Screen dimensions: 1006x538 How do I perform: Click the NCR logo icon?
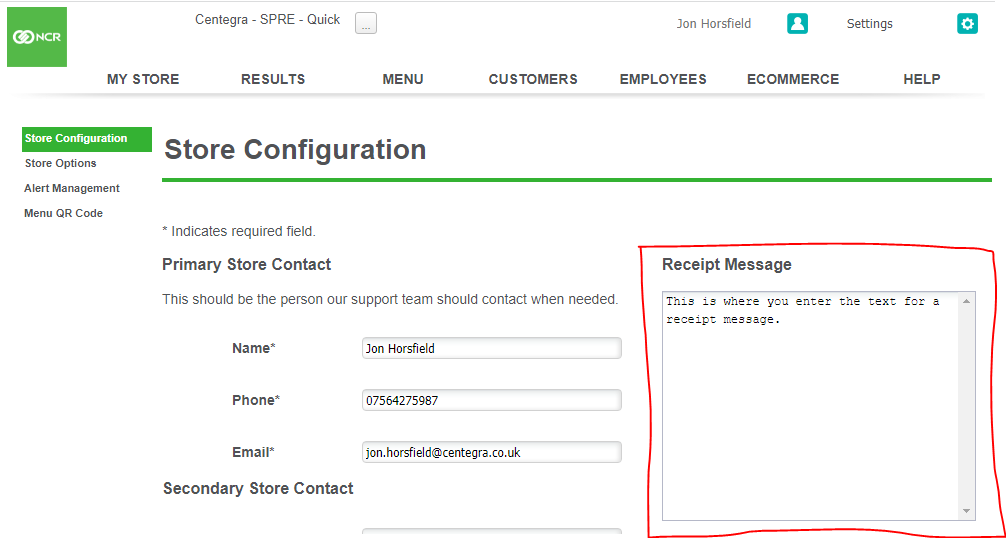click(x=37, y=37)
